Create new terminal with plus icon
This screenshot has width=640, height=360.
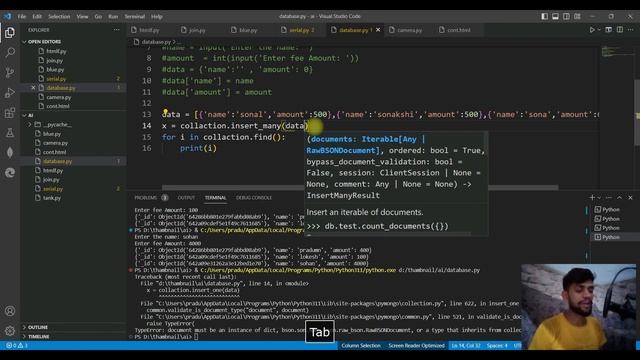[x=592, y=198]
